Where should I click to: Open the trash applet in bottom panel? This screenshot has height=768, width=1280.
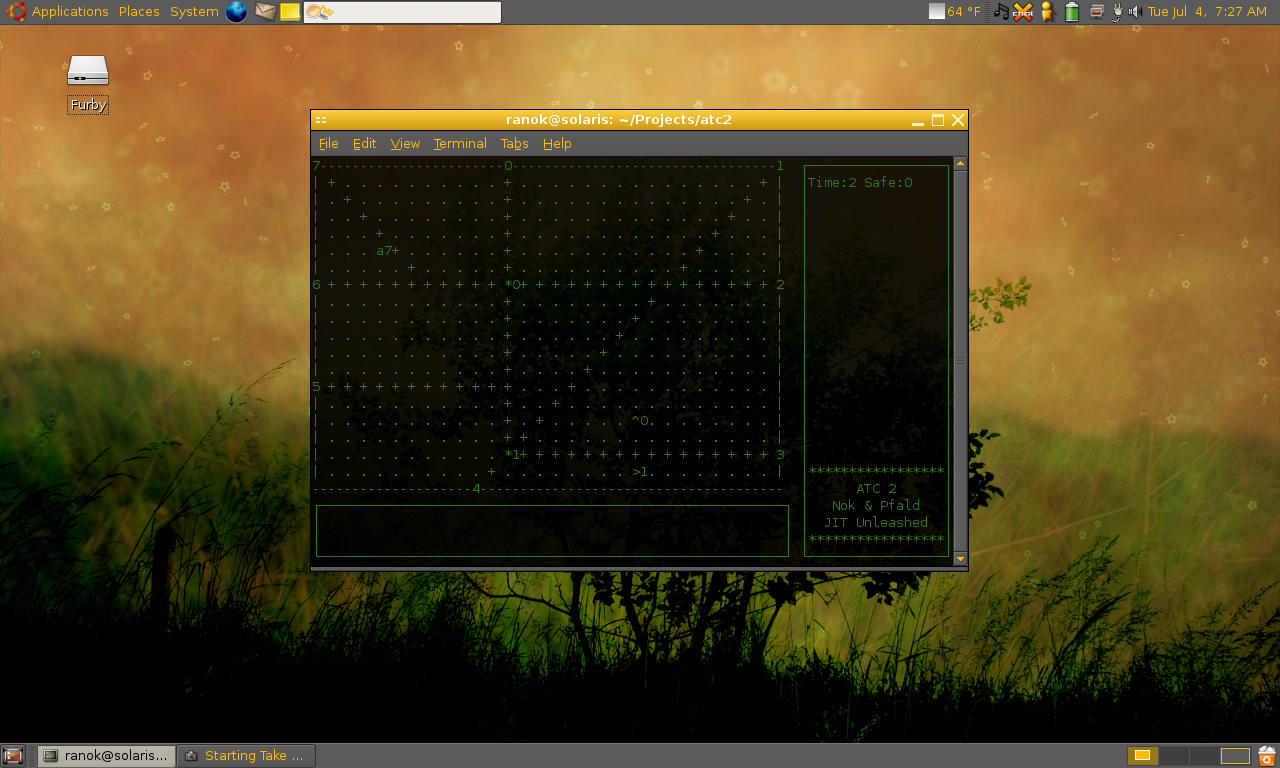tap(1267, 756)
